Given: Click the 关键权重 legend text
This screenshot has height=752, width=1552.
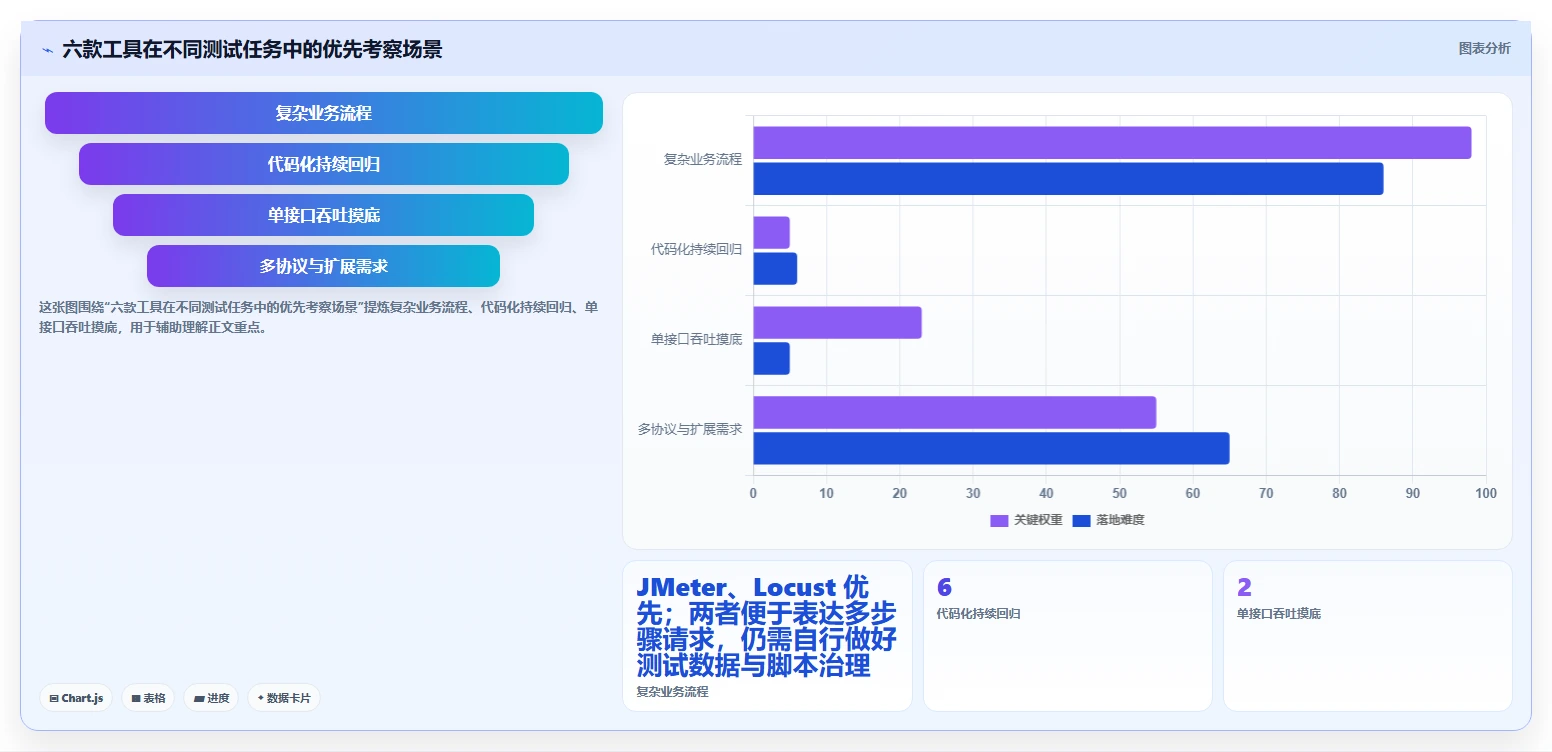Looking at the screenshot, I should point(1038,521).
